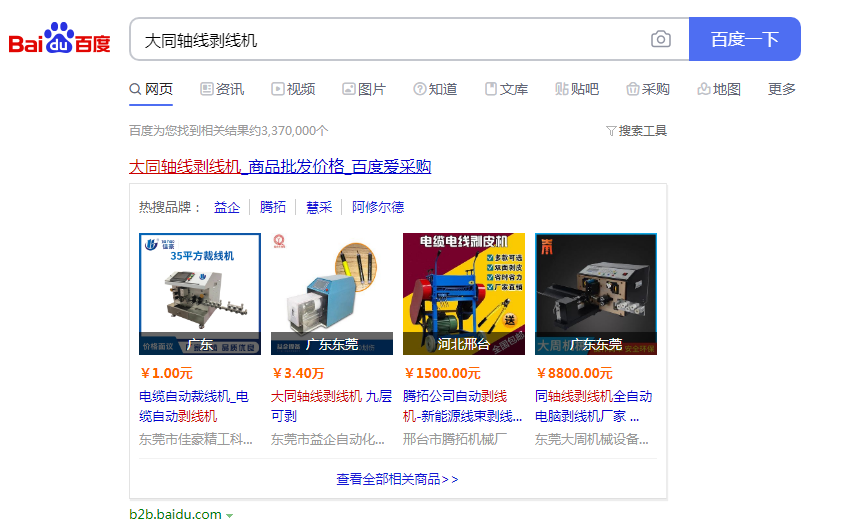Expand the 更多 menu
This screenshot has width=852, height=529.
point(782,89)
